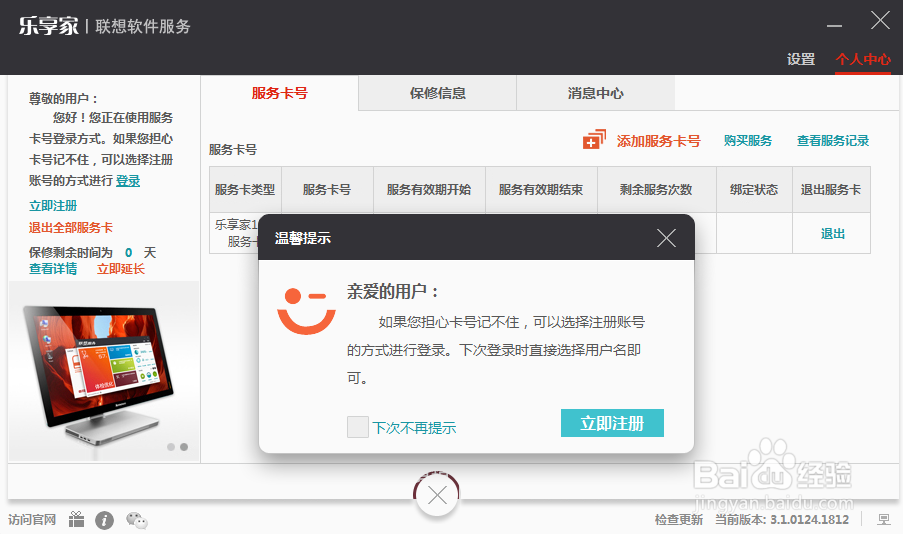Viewport: 903px width, 534px height.
Task: Click the version text 3.1.0124.1812
Action: click(809, 520)
